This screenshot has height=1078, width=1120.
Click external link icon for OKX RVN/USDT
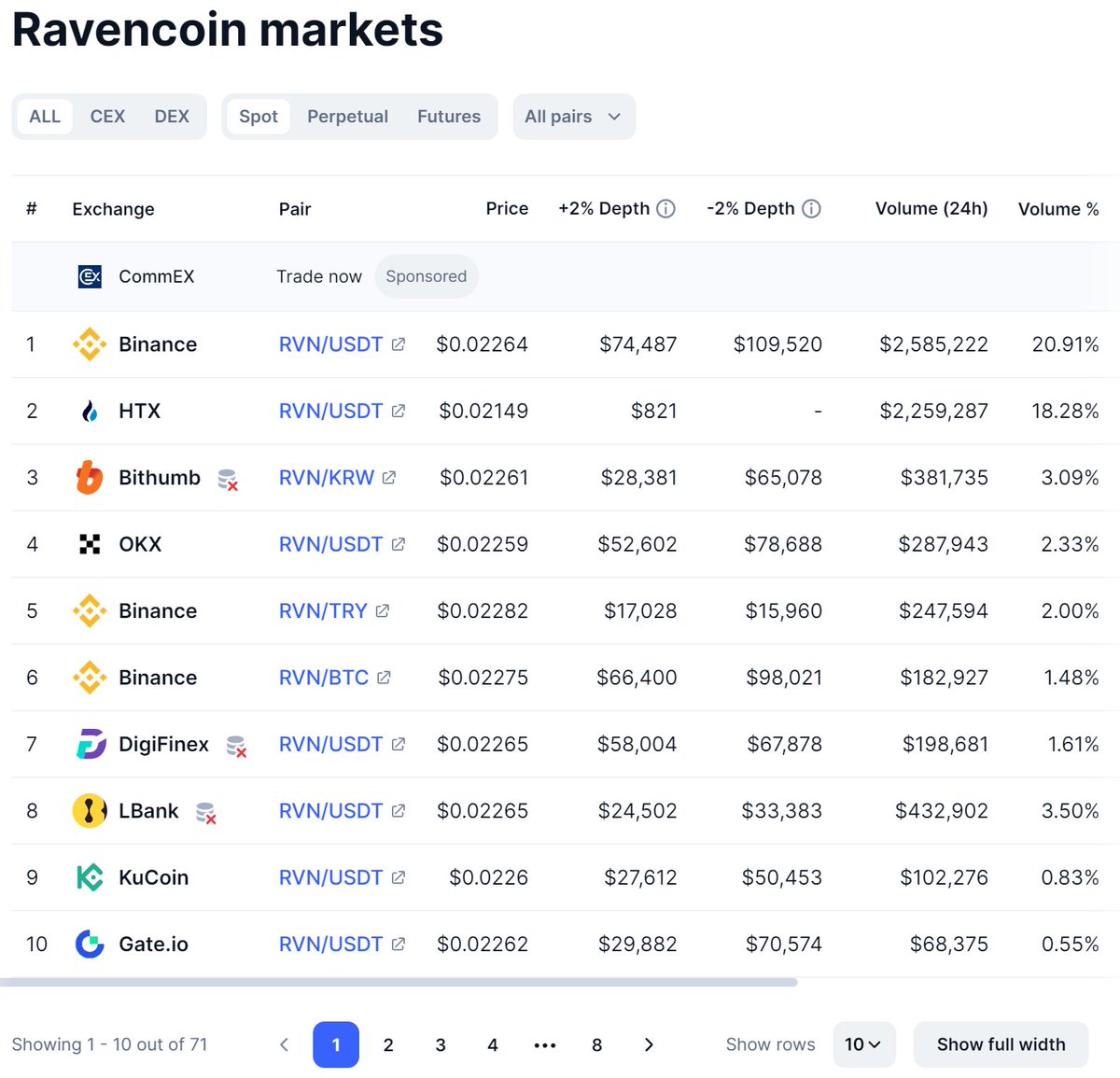tap(399, 544)
